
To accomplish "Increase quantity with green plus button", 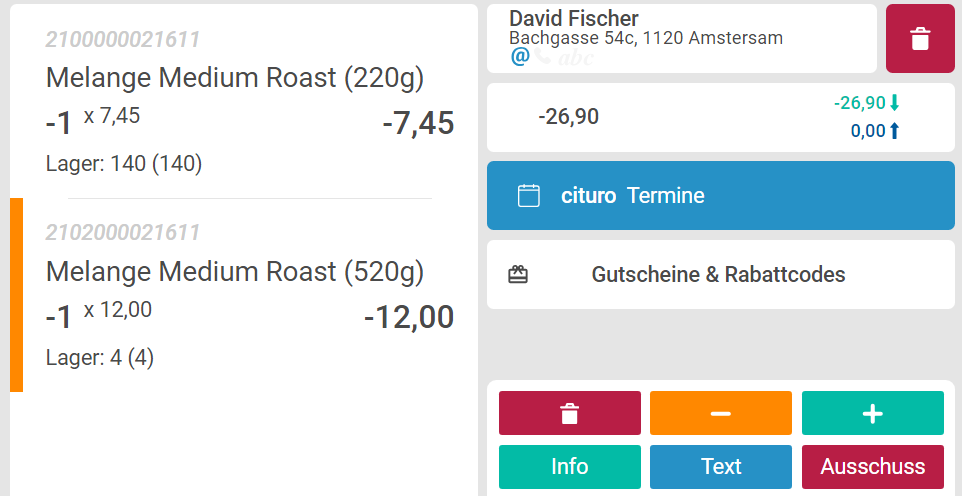I will 872,413.
